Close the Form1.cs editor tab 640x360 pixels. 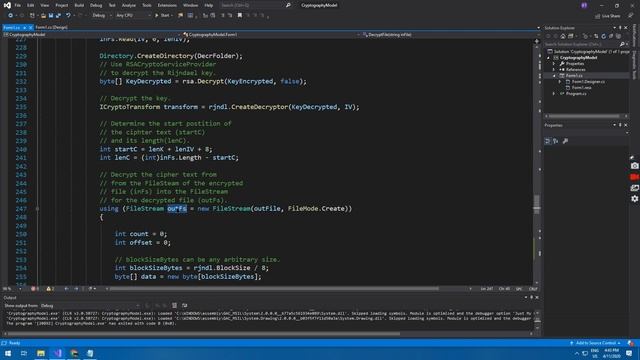[30, 27]
